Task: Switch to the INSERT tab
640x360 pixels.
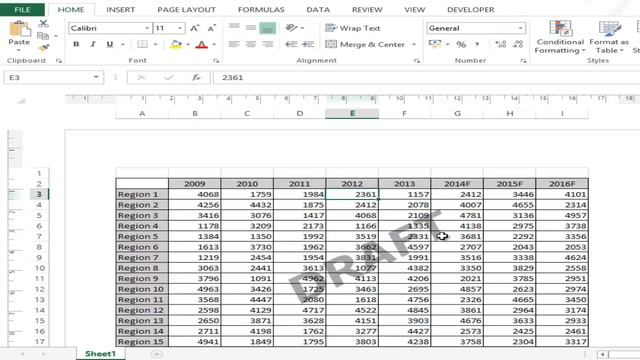Action: coord(120,9)
